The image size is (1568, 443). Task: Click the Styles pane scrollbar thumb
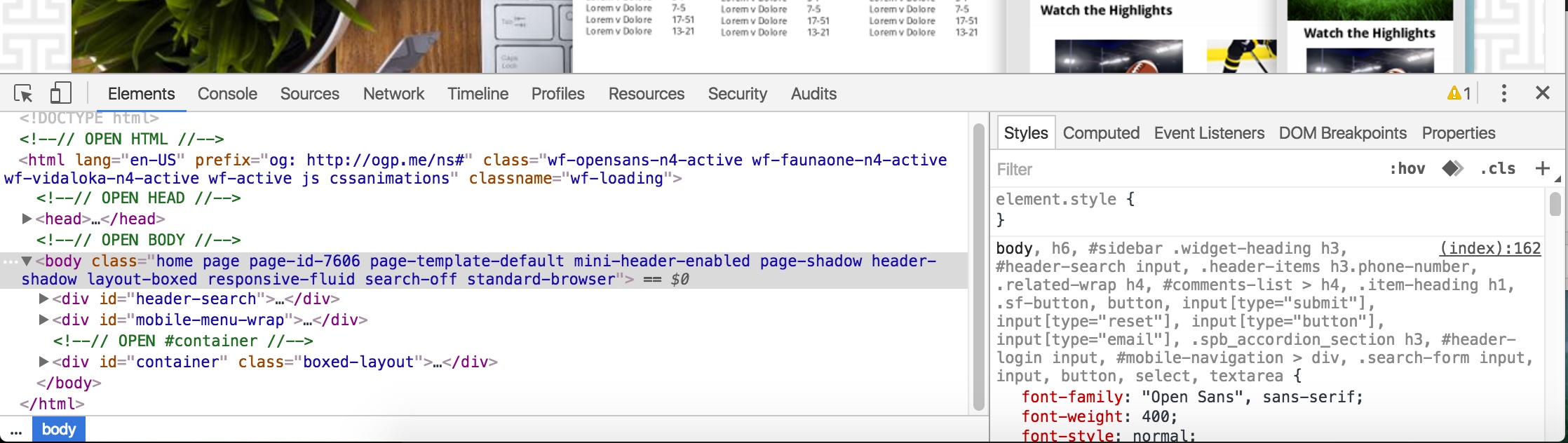[1555, 204]
